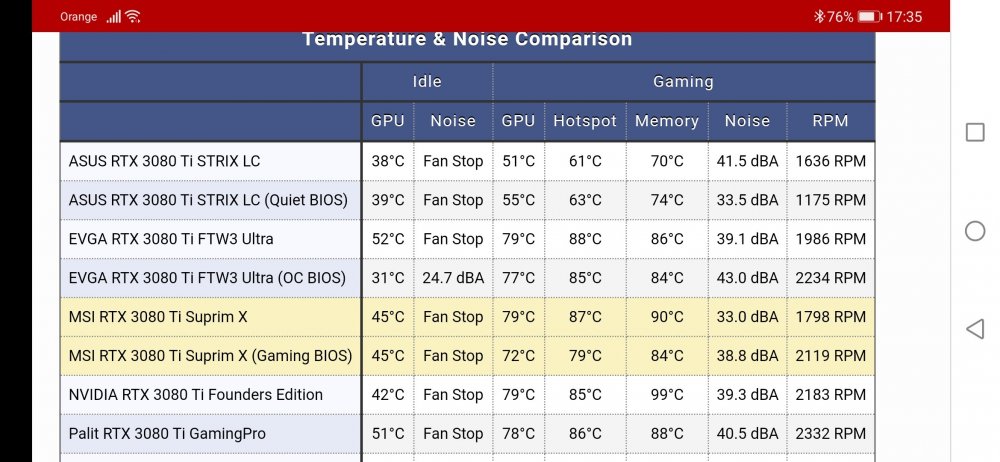Tap the Bluetooth status icon
Screen dimensions: 1000x462
pyautogui.click(x=819, y=17)
